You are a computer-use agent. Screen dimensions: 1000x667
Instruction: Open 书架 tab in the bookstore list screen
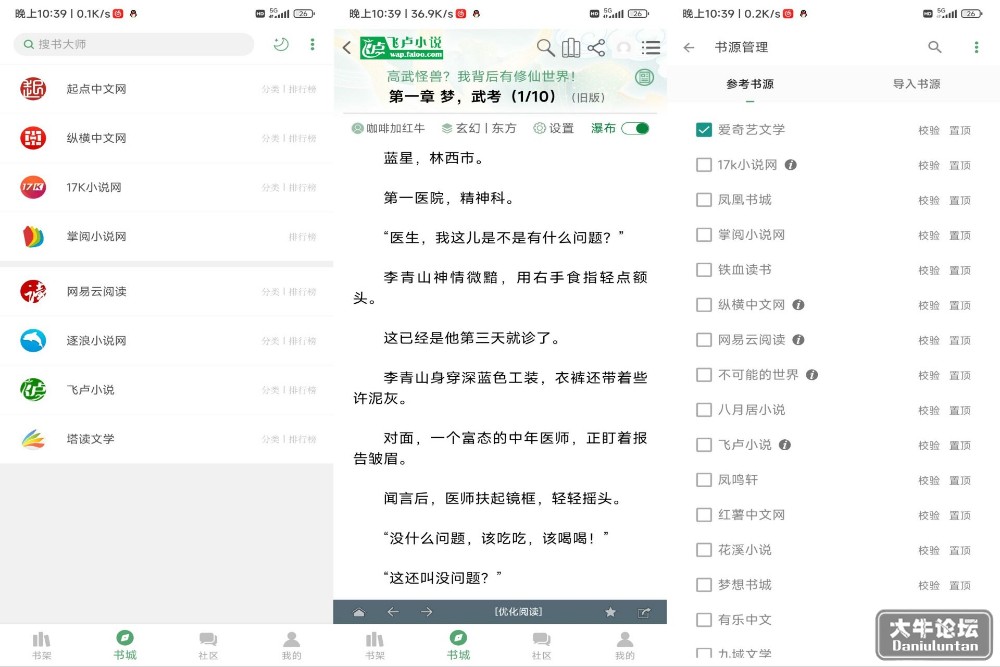coord(41,645)
